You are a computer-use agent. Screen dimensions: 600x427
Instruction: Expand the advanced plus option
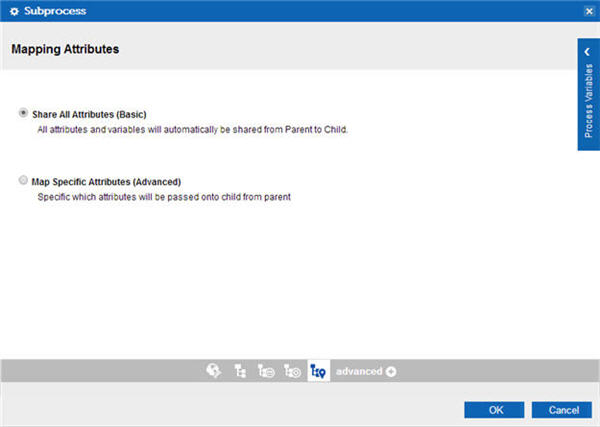pyautogui.click(x=366, y=371)
